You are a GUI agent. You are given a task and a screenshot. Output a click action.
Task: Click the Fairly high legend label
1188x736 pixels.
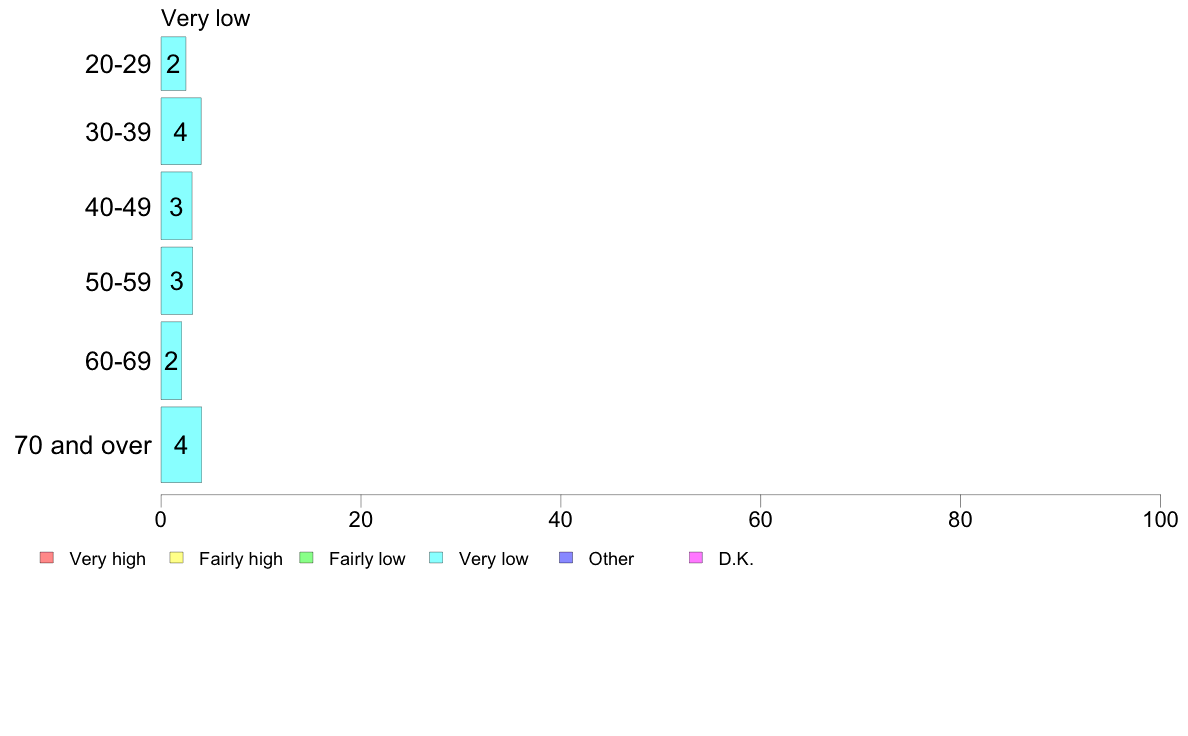pyautogui.click(x=241, y=559)
